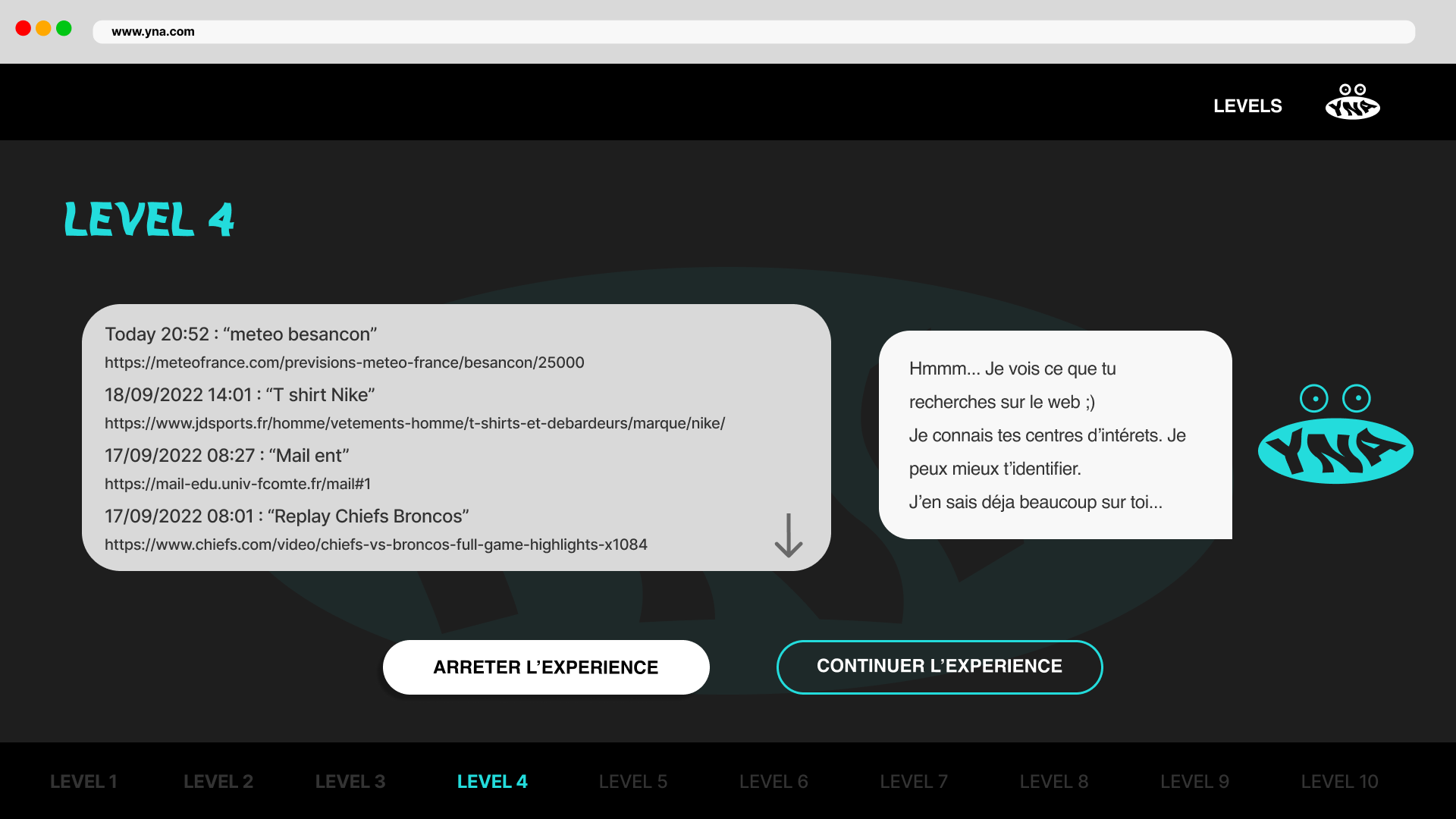Open the LEVELS menu in header
The height and width of the screenshot is (819, 1456).
tap(1247, 106)
